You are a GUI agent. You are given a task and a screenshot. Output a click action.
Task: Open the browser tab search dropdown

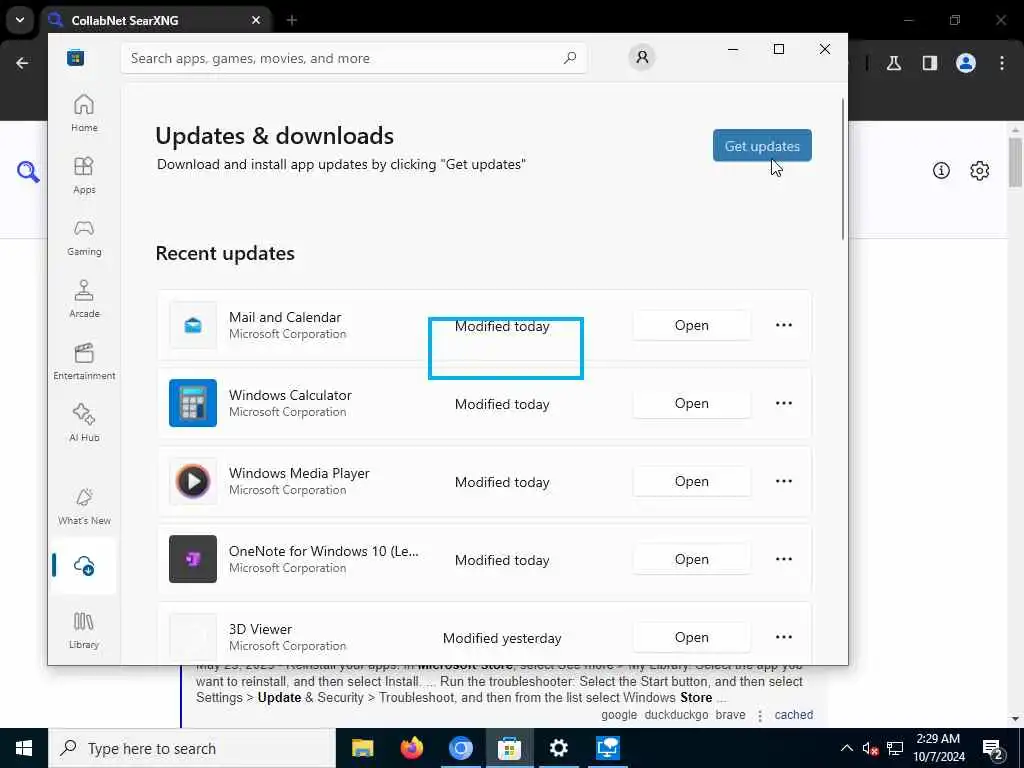coord(20,20)
